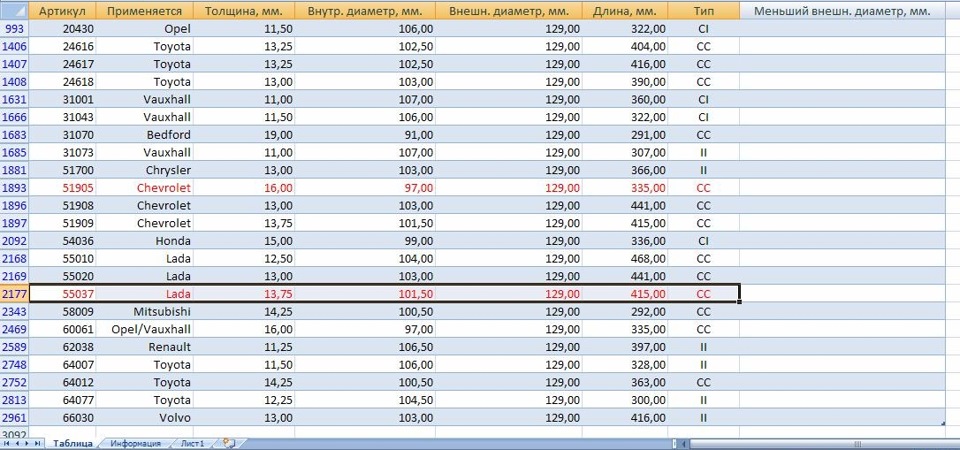This screenshot has height=450, width=960.
Task: Open the Информация sheet tab
Action: pos(135,443)
